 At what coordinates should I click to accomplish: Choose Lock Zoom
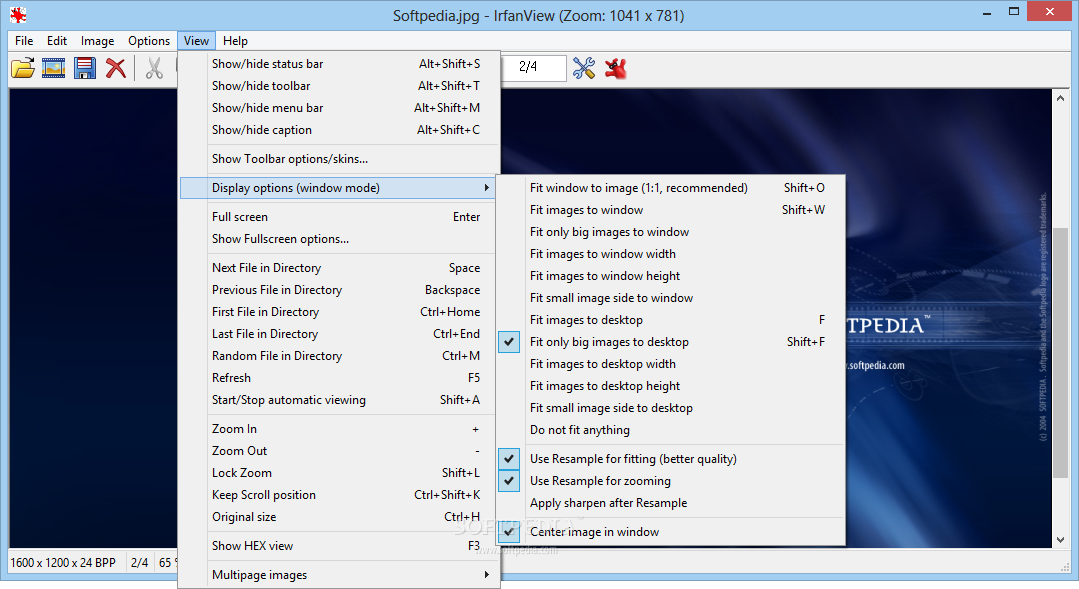[338, 473]
